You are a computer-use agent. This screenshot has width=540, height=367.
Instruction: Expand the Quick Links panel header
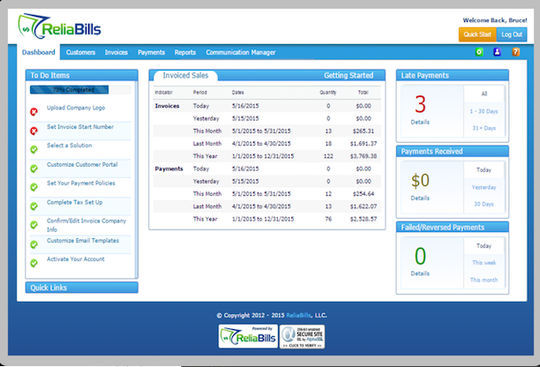point(82,287)
